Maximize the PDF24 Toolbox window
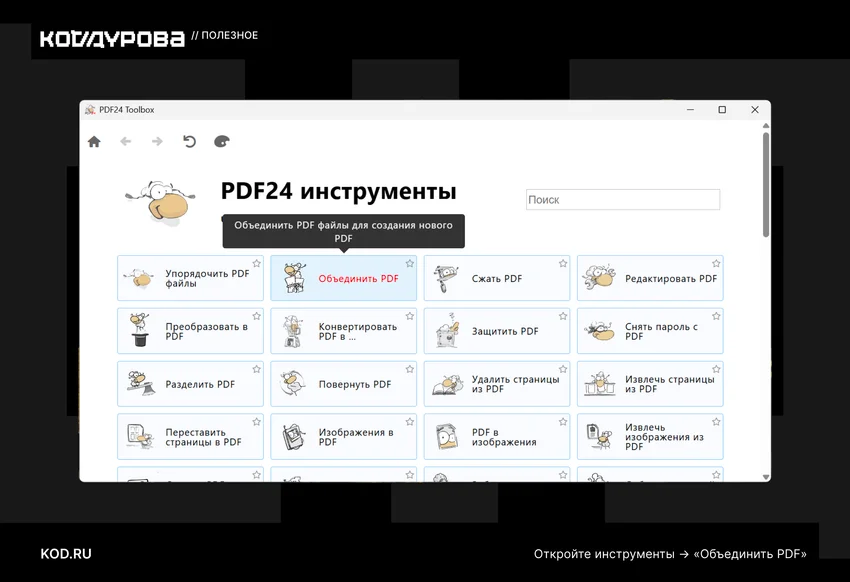 pos(722,109)
